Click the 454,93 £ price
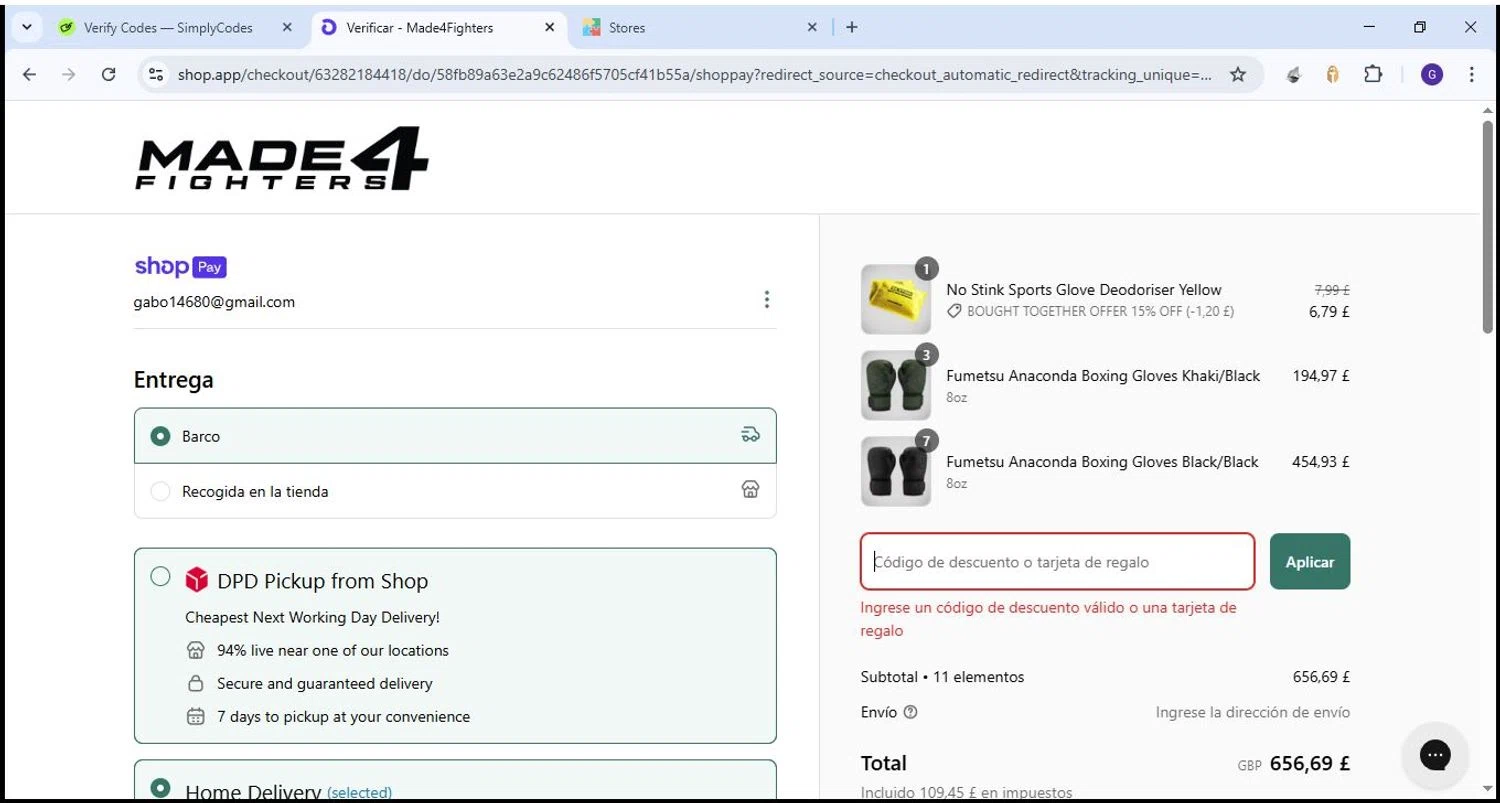This screenshot has width=1500, height=803. pyautogui.click(x=1321, y=462)
